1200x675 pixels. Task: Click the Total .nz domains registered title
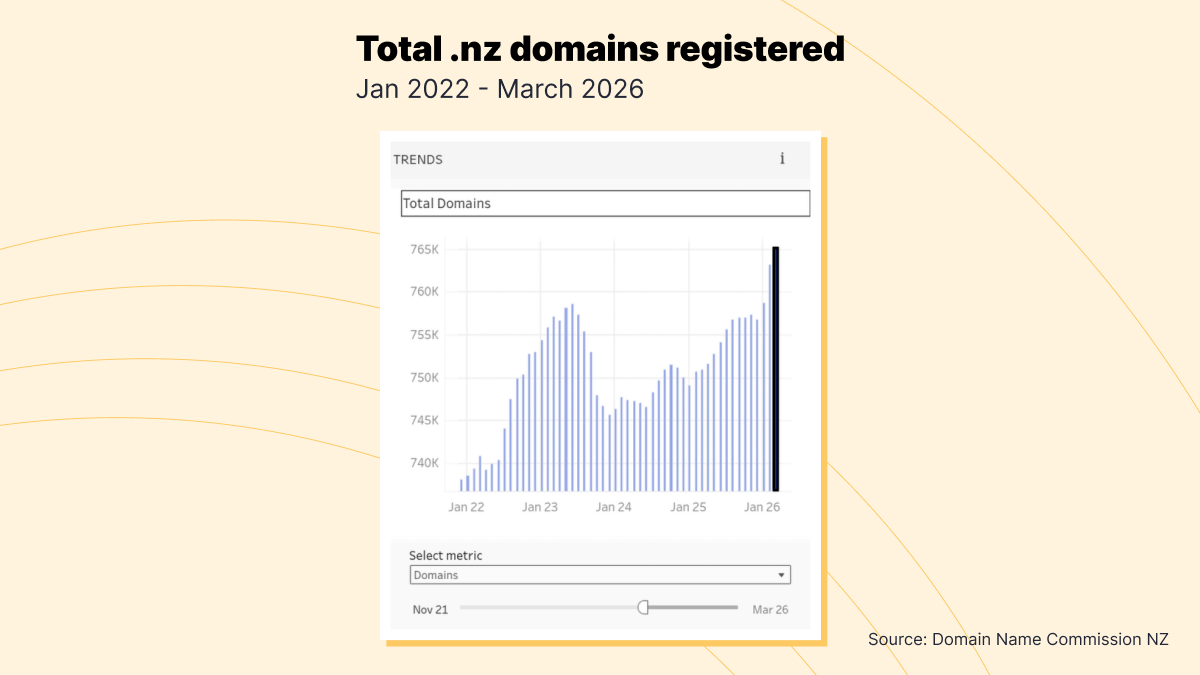[x=600, y=48]
